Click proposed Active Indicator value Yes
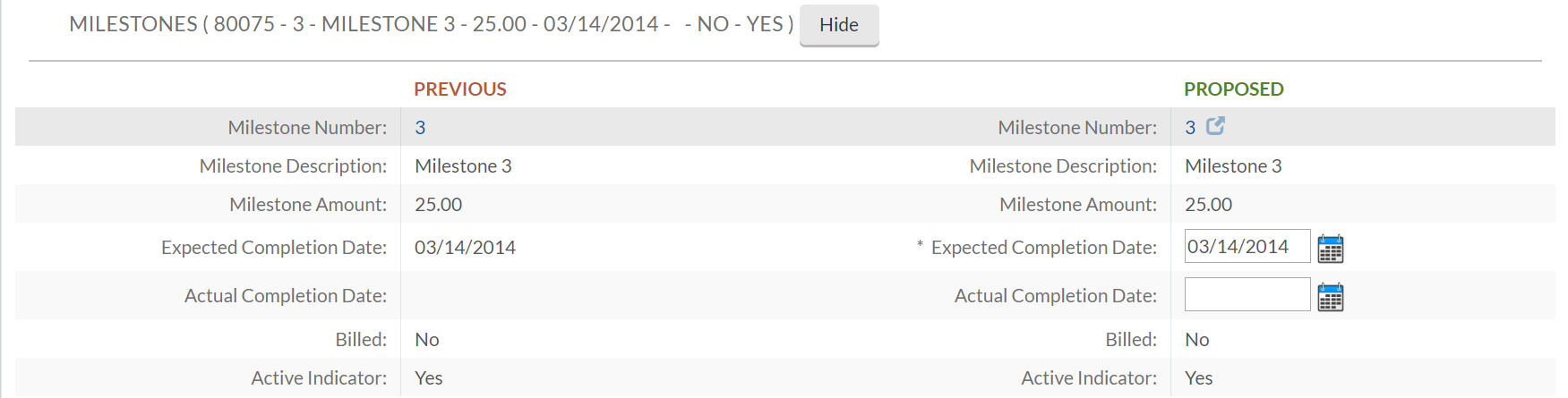This screenshot has width=1568, height=398. point(1199,378)
